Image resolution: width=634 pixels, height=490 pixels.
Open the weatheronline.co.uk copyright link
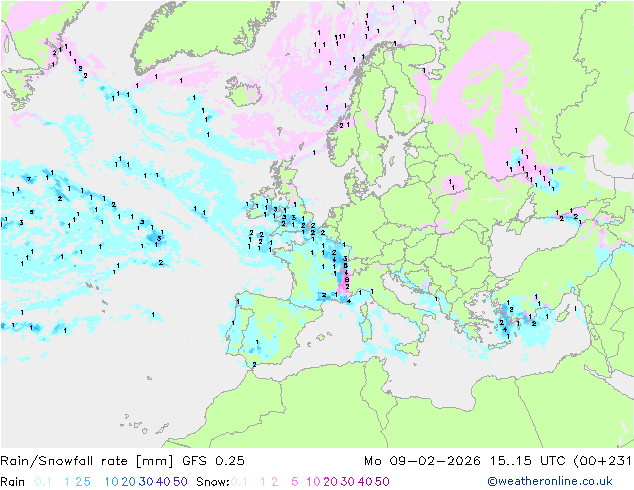pos(550,481)
